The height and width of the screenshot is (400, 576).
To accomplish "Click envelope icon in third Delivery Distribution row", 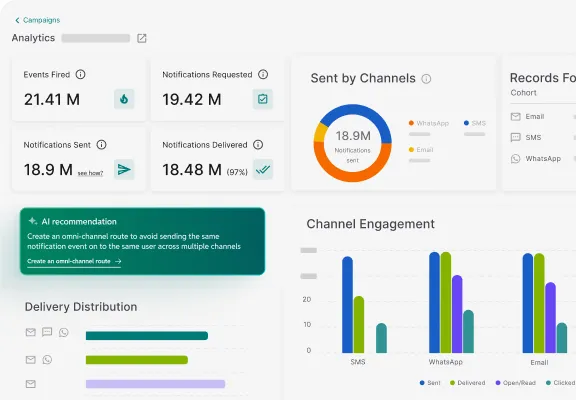I will click(31, 384).
